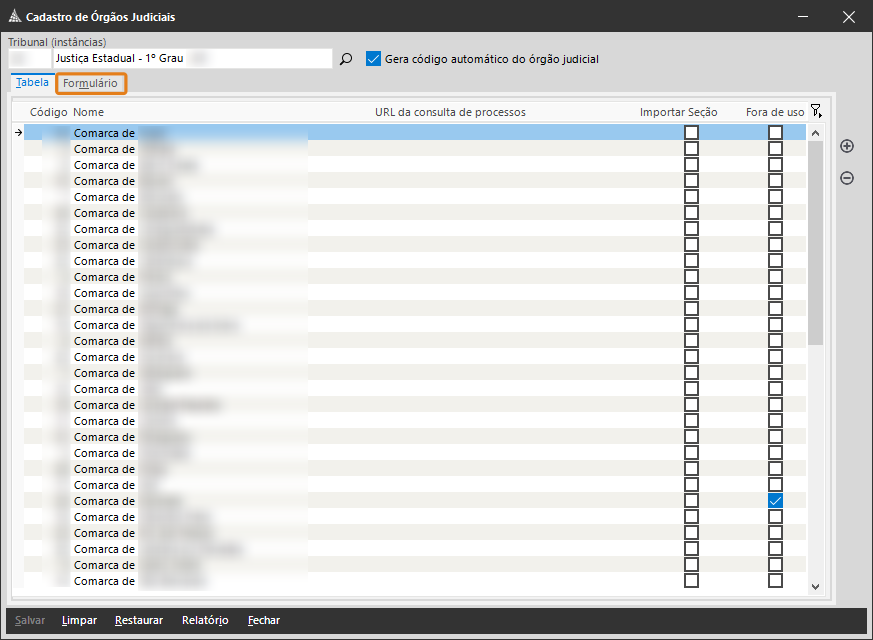Check 'Importar Seção' in the highlighted first row

(x=691, y=133)
